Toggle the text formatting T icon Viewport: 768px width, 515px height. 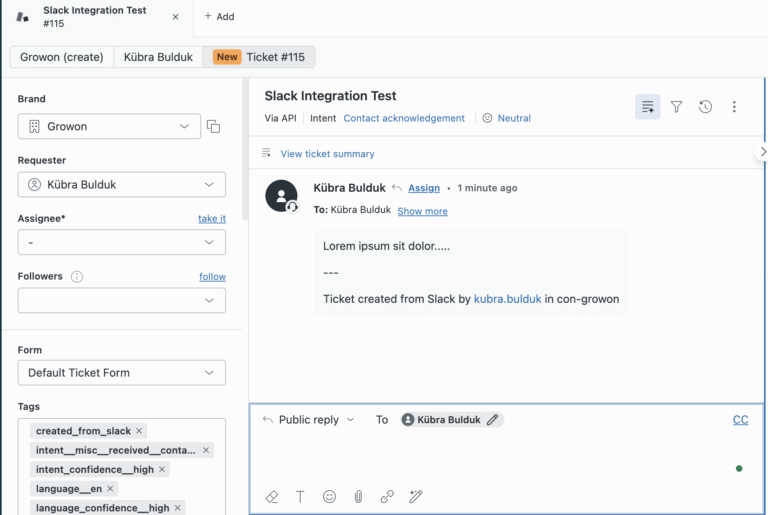pos(300,497)
